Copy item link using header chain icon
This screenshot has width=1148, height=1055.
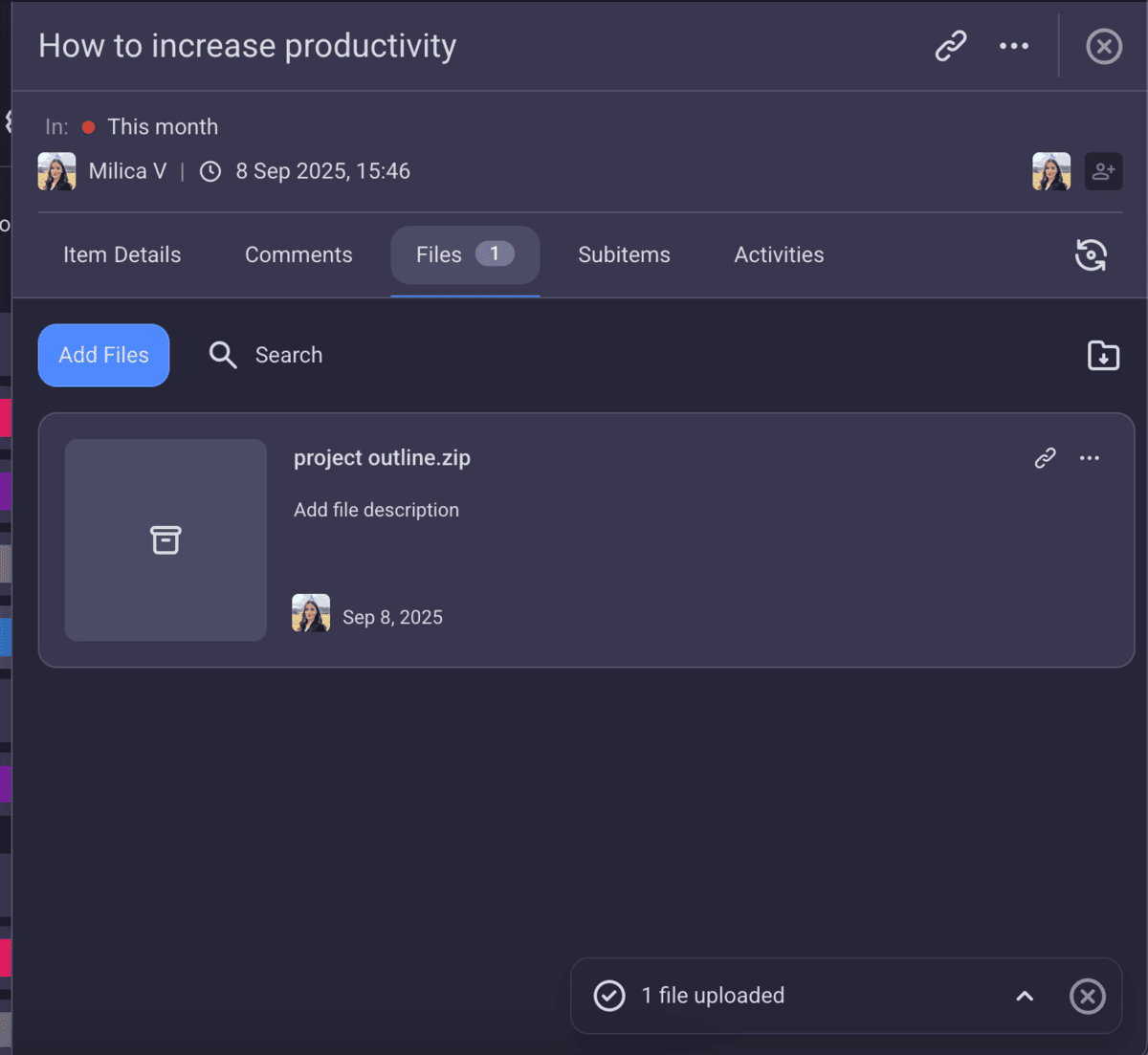click(x=950, y=46)
